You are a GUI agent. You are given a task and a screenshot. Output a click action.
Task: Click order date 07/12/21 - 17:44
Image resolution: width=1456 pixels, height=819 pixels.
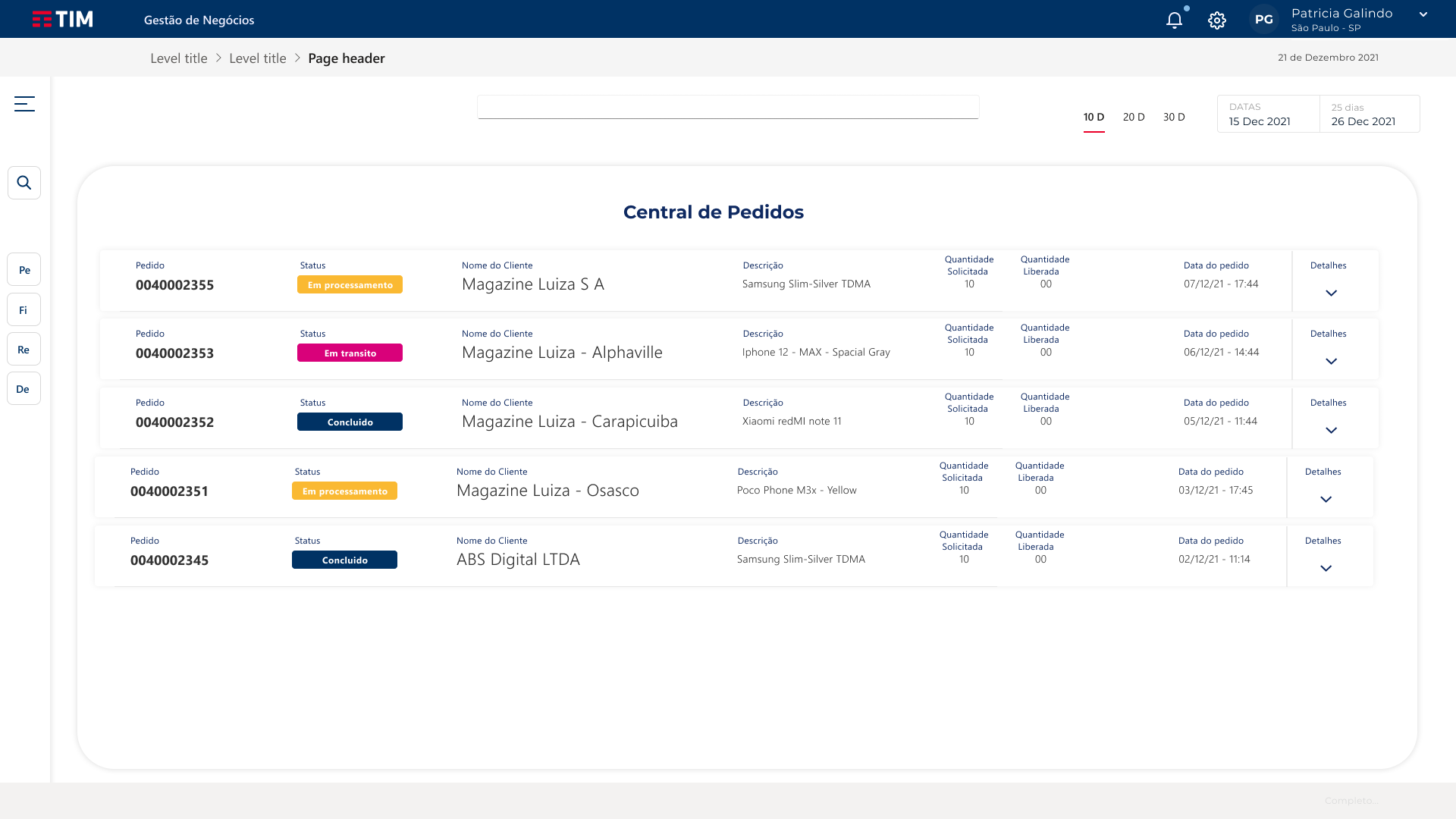1221,284
